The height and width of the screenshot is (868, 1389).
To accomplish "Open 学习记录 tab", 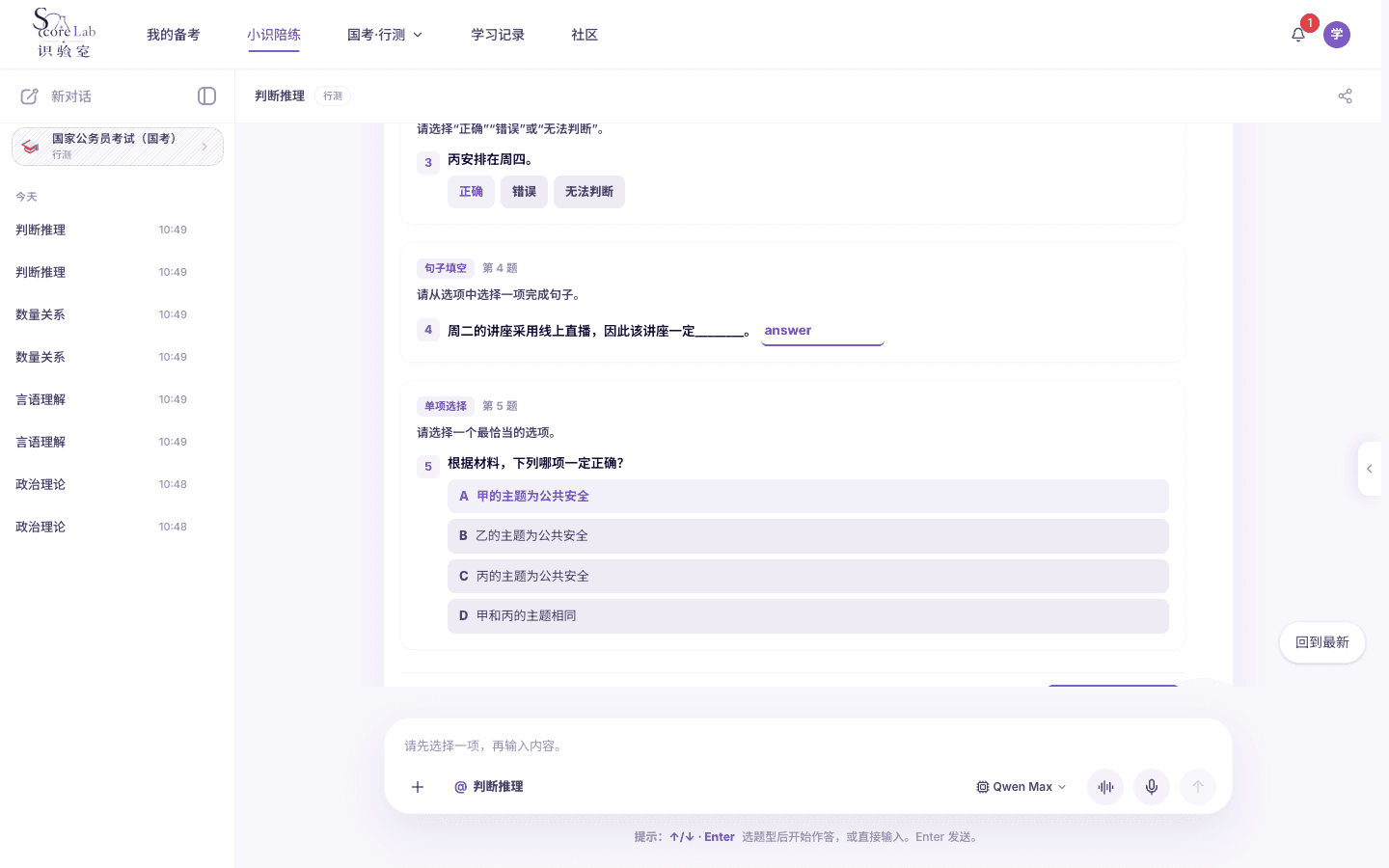I will (498, 35).
